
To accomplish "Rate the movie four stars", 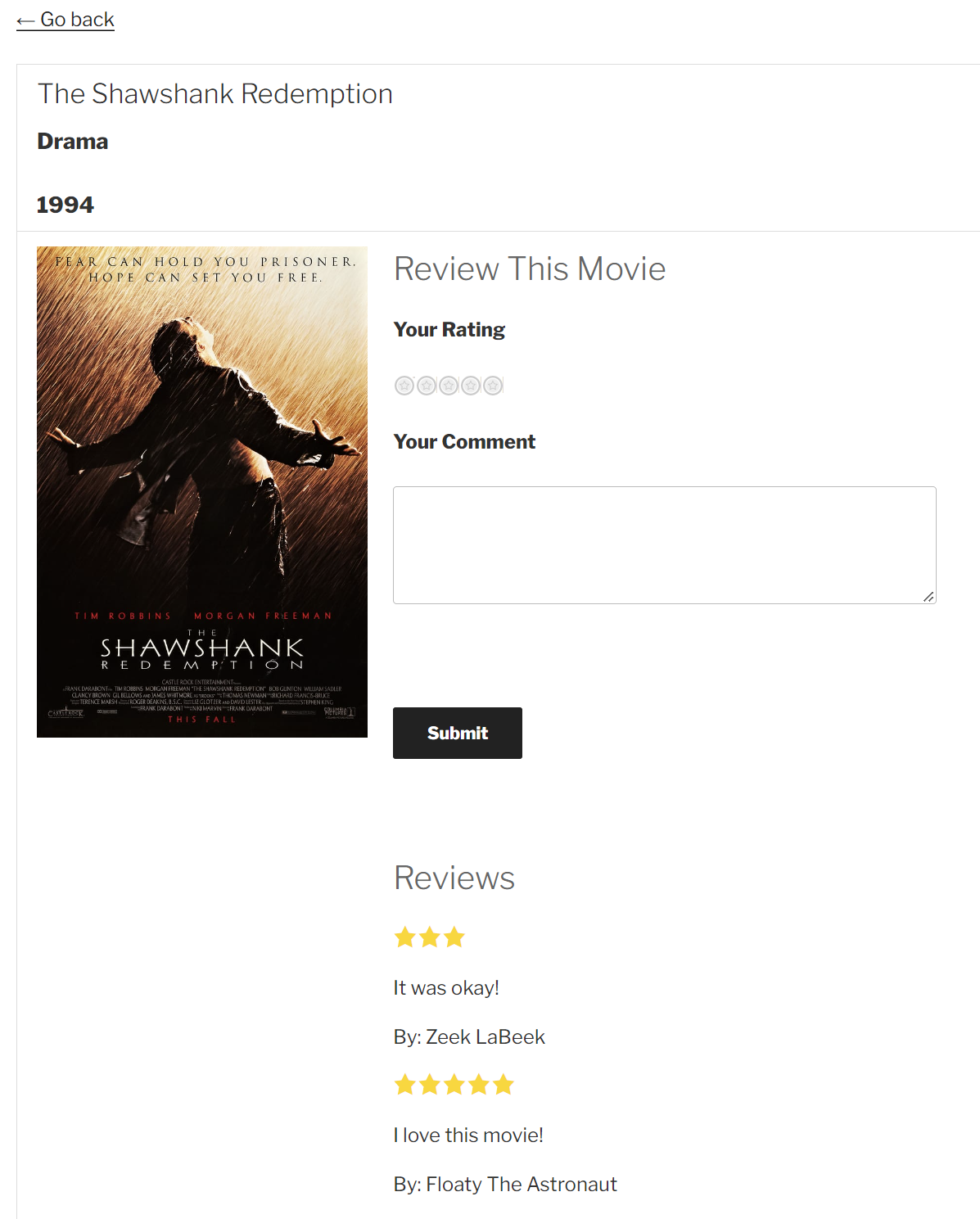I will click(x=471, y=386).
